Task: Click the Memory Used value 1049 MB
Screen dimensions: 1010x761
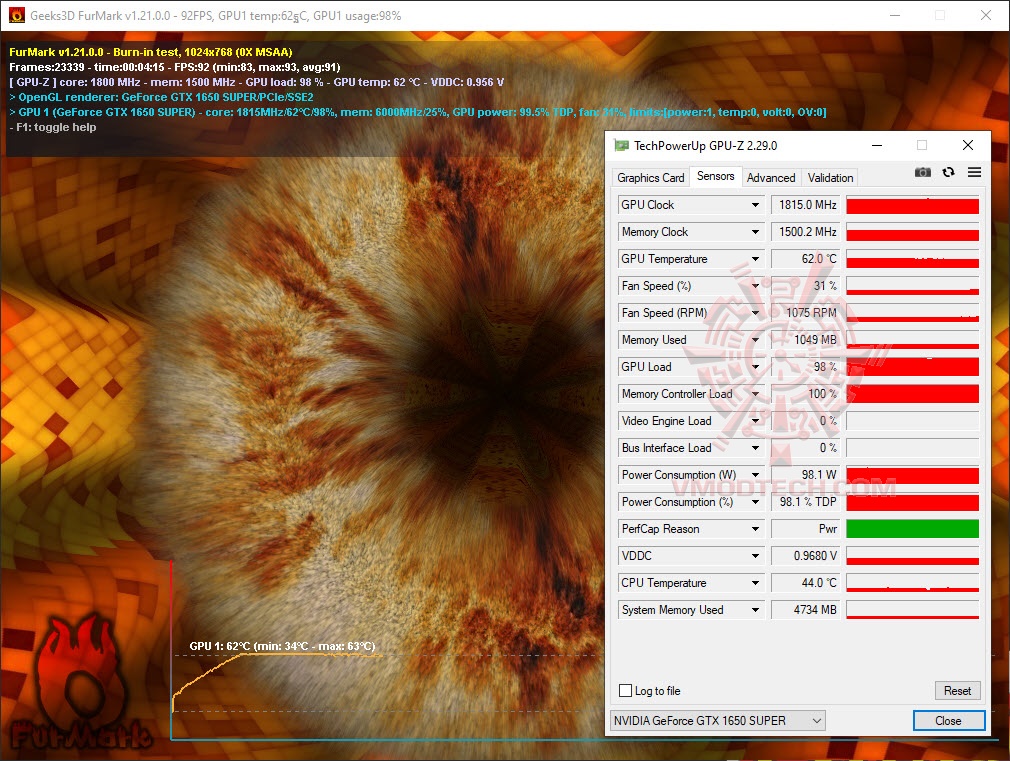Action: pos(806,340)
